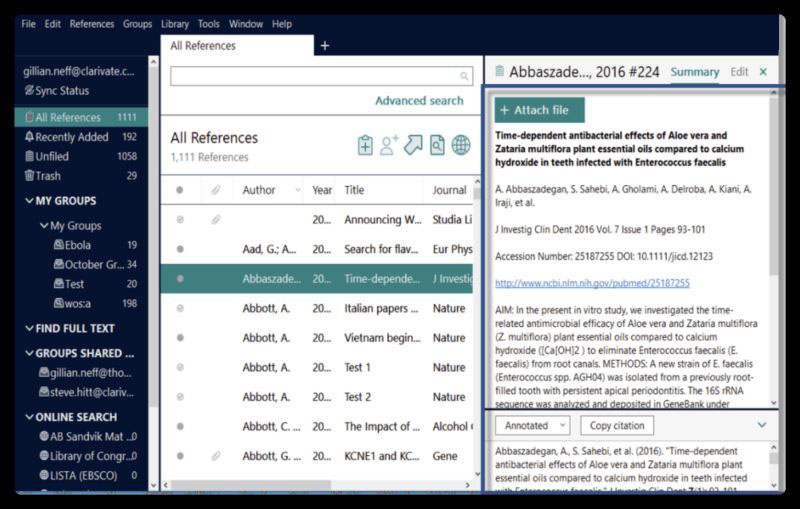This screenshot has height=509, width=800.
Task: Select All References in sidebar
Action: [x=82, y=117]
